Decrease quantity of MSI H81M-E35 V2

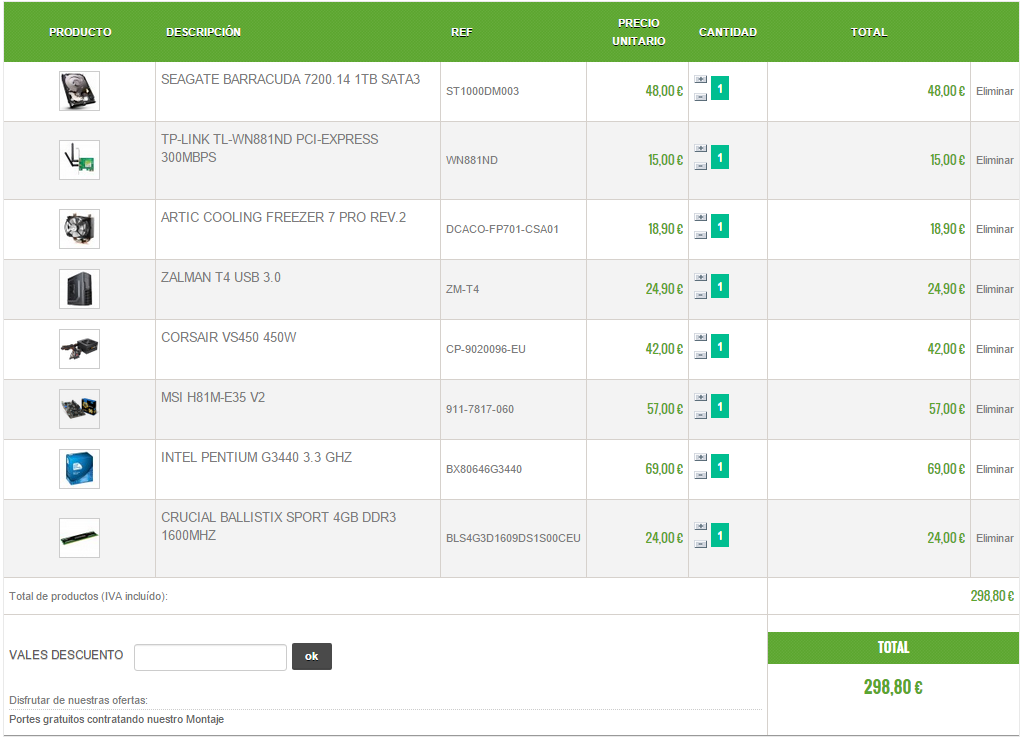pos(700,415)
